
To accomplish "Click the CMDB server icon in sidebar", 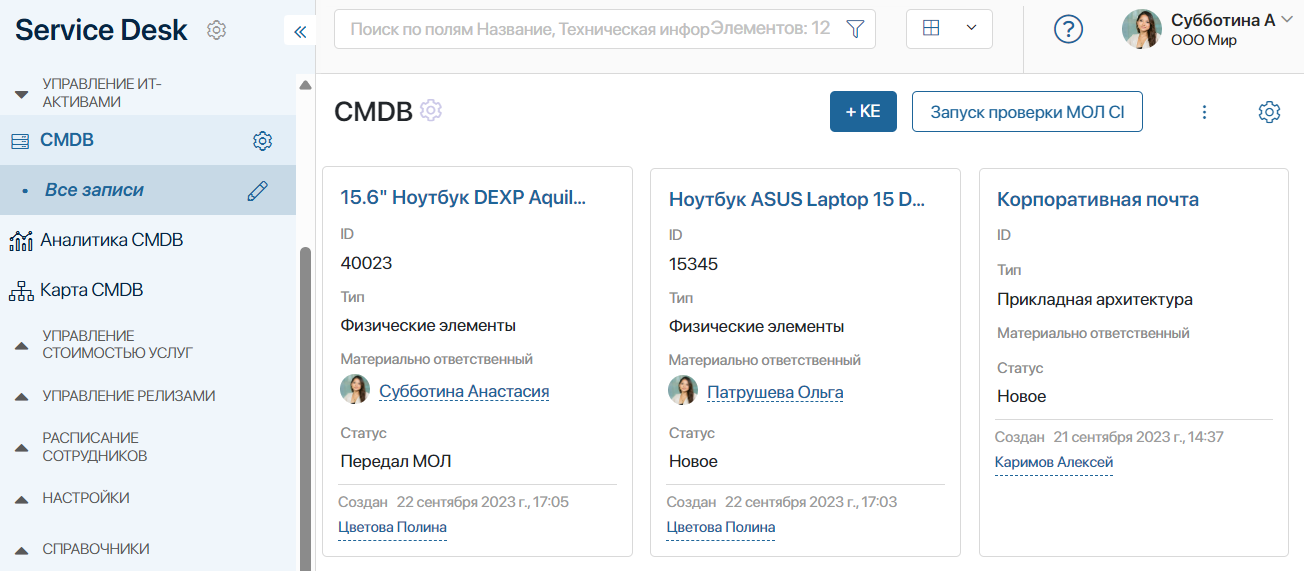I will (20, 141).
